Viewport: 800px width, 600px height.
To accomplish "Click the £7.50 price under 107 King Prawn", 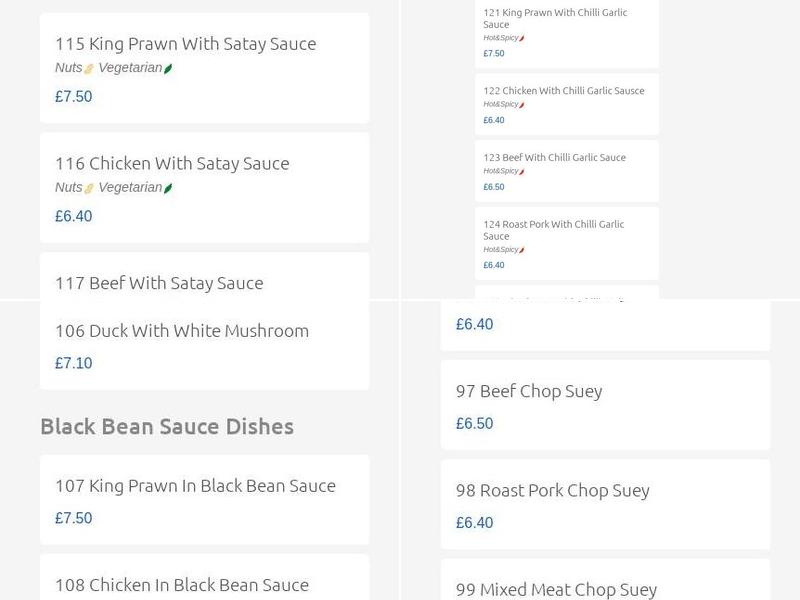I will pyautogui.click(x=72, y=518).
